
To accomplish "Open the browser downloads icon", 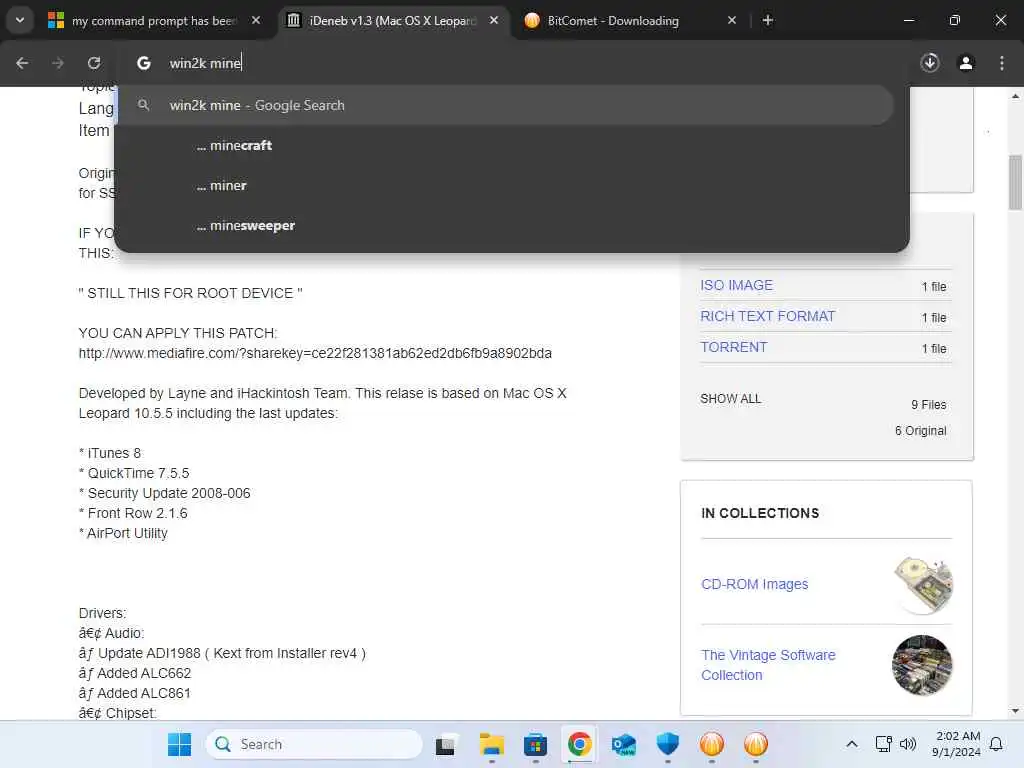I will [x=930, y=63].
